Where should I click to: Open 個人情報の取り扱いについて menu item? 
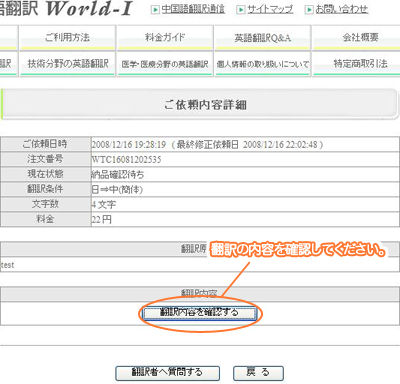263,64
